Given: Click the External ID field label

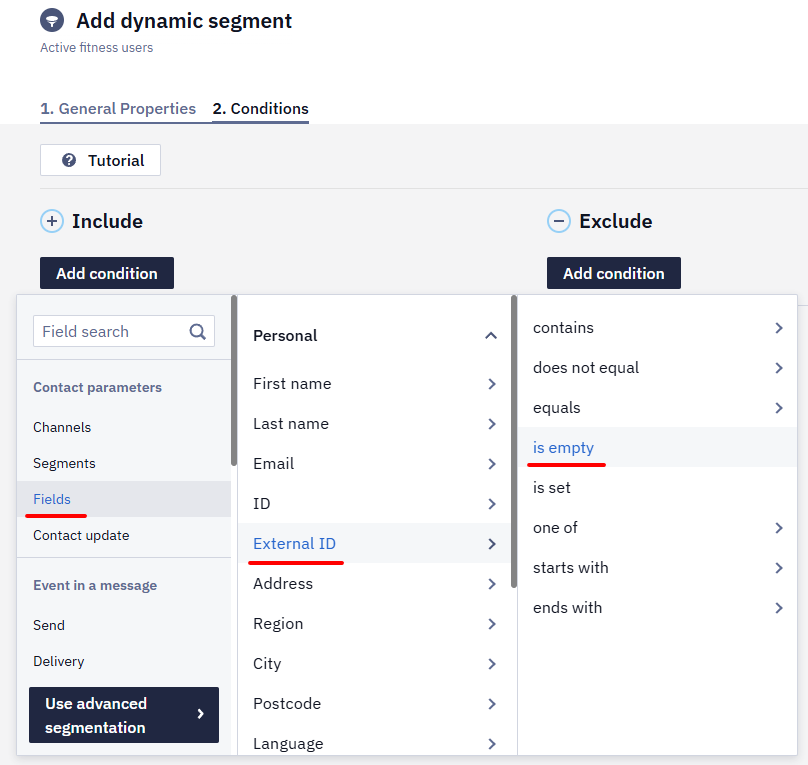Looking at the screenshot, I should (294, 543).
